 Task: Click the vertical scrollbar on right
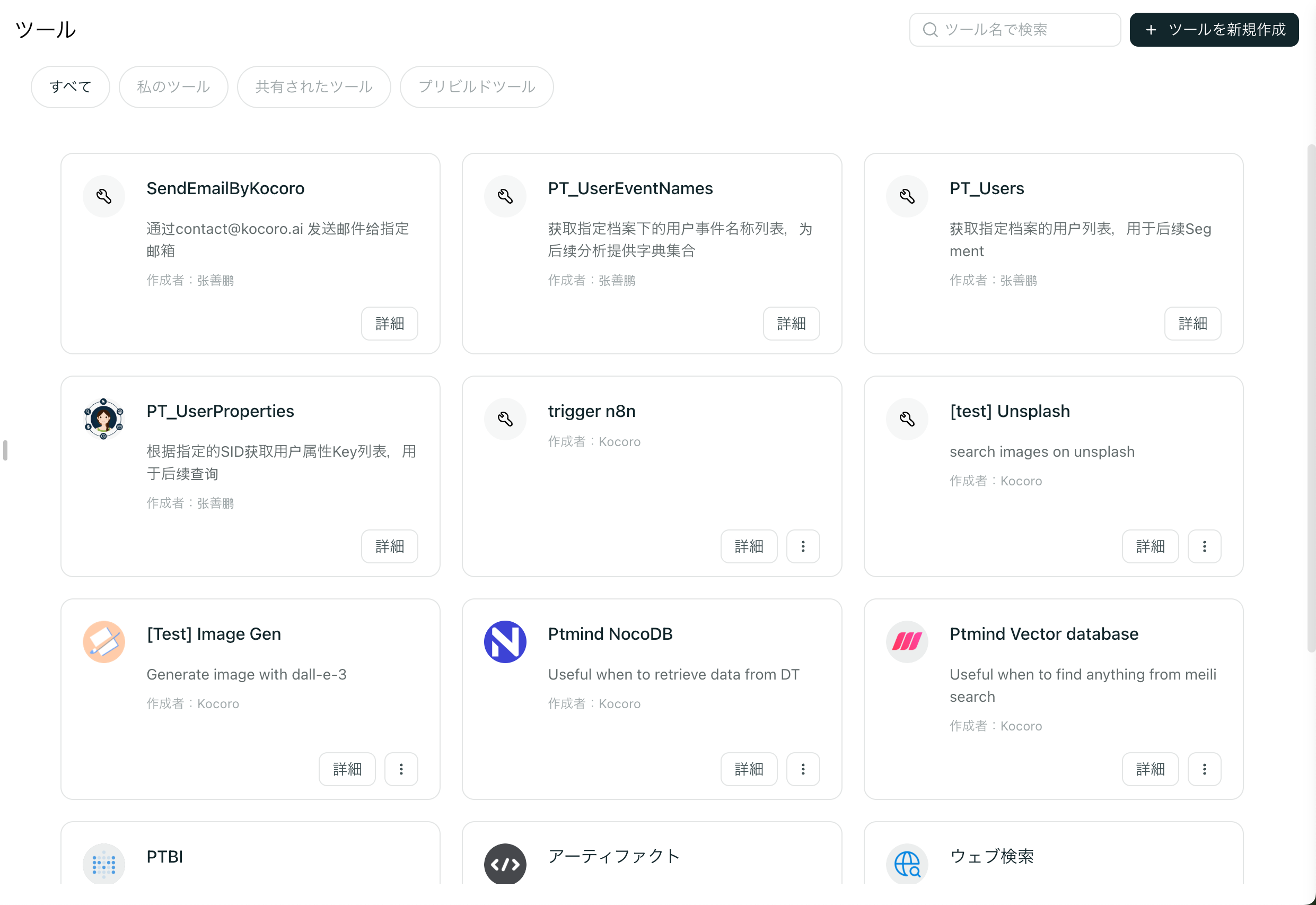1311,397
